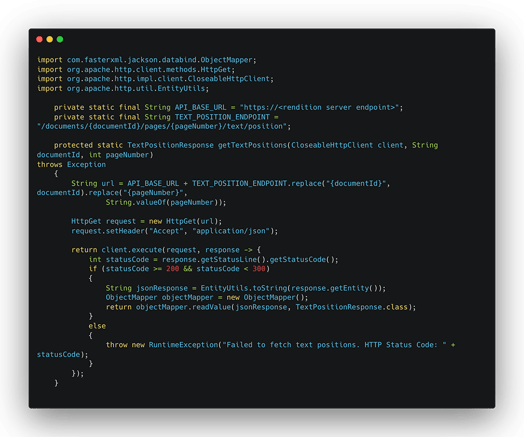
Task: Click the EntityUtils import statement
Action: [x=123, y=89]
